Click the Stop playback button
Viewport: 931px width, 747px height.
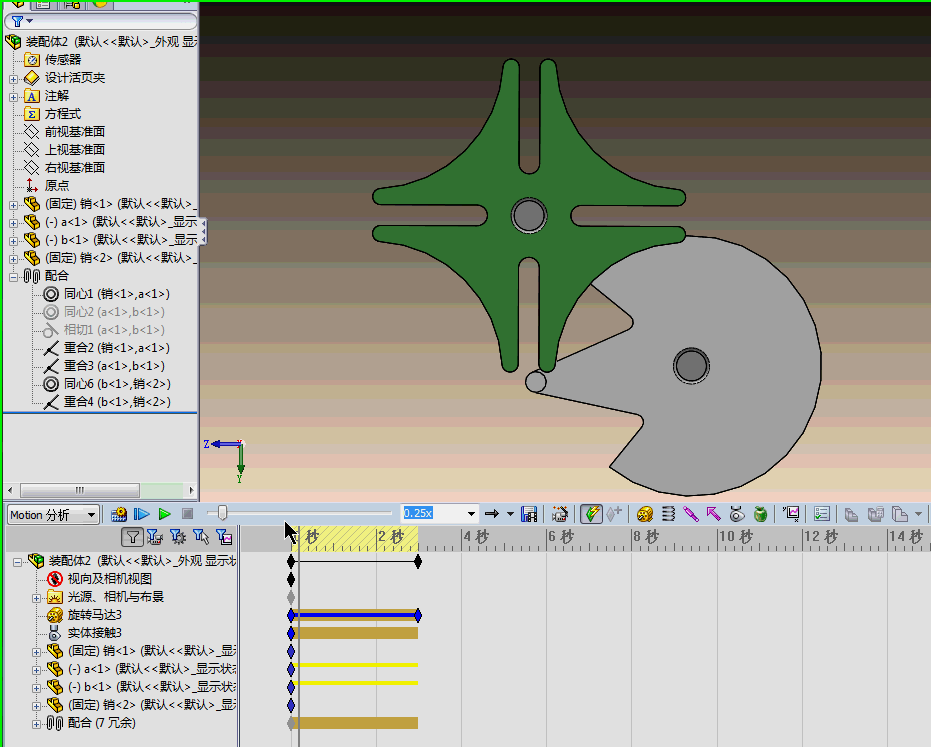pos(188,514)
